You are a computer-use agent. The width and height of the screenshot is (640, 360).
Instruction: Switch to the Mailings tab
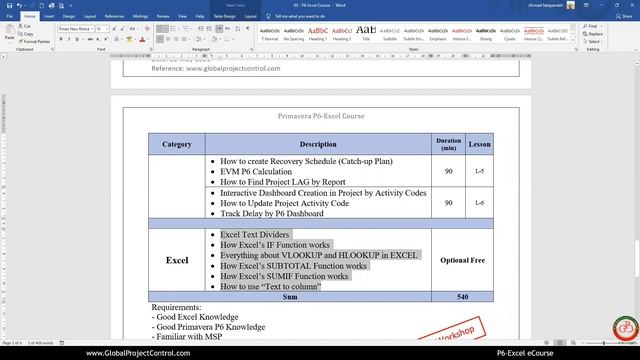(x=140, y=16)
